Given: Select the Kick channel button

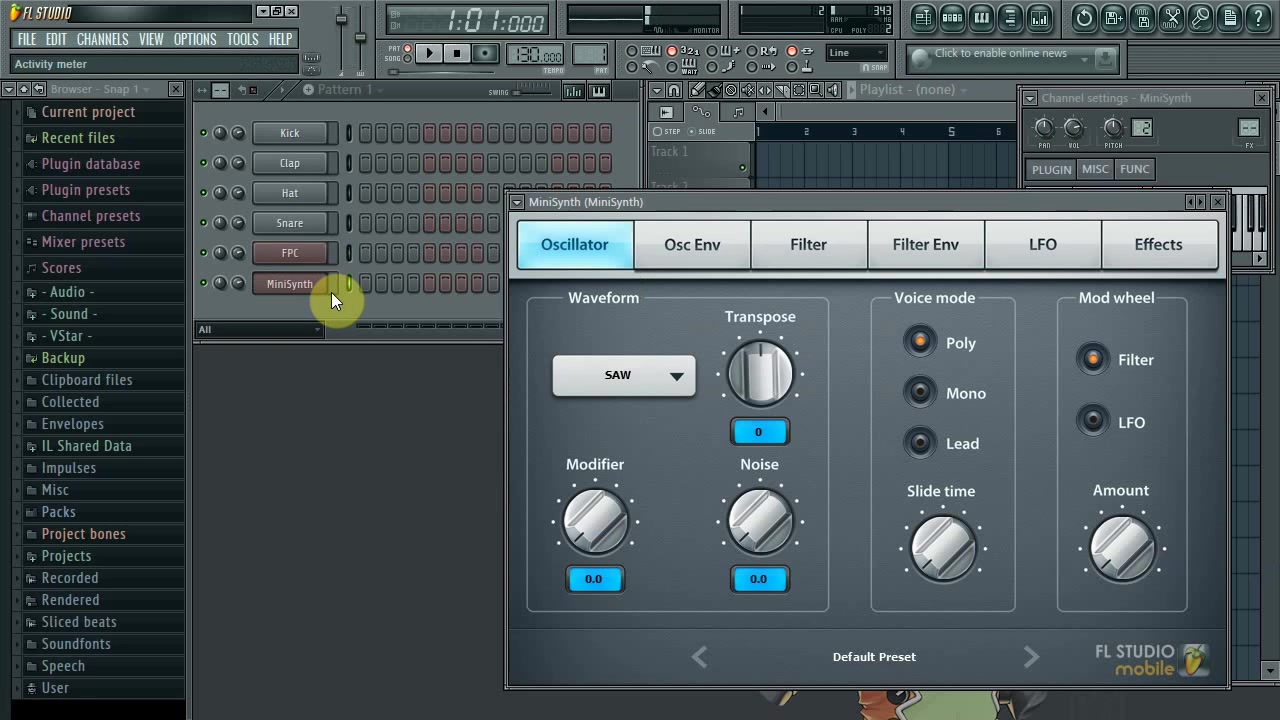Looking at the screenshot, I should coord(290,133).
